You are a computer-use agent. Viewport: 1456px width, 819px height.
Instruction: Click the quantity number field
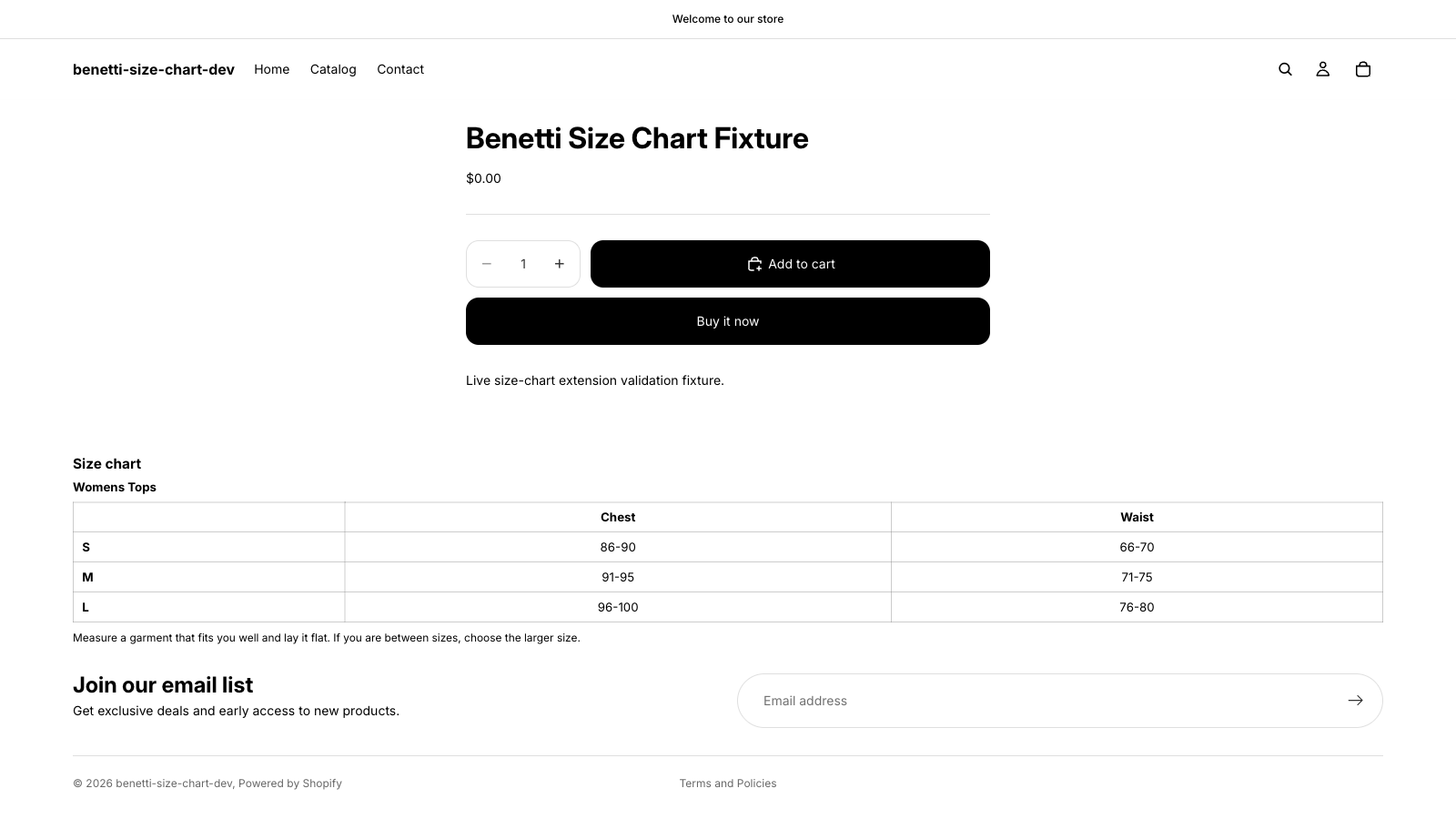coord(523,264)
